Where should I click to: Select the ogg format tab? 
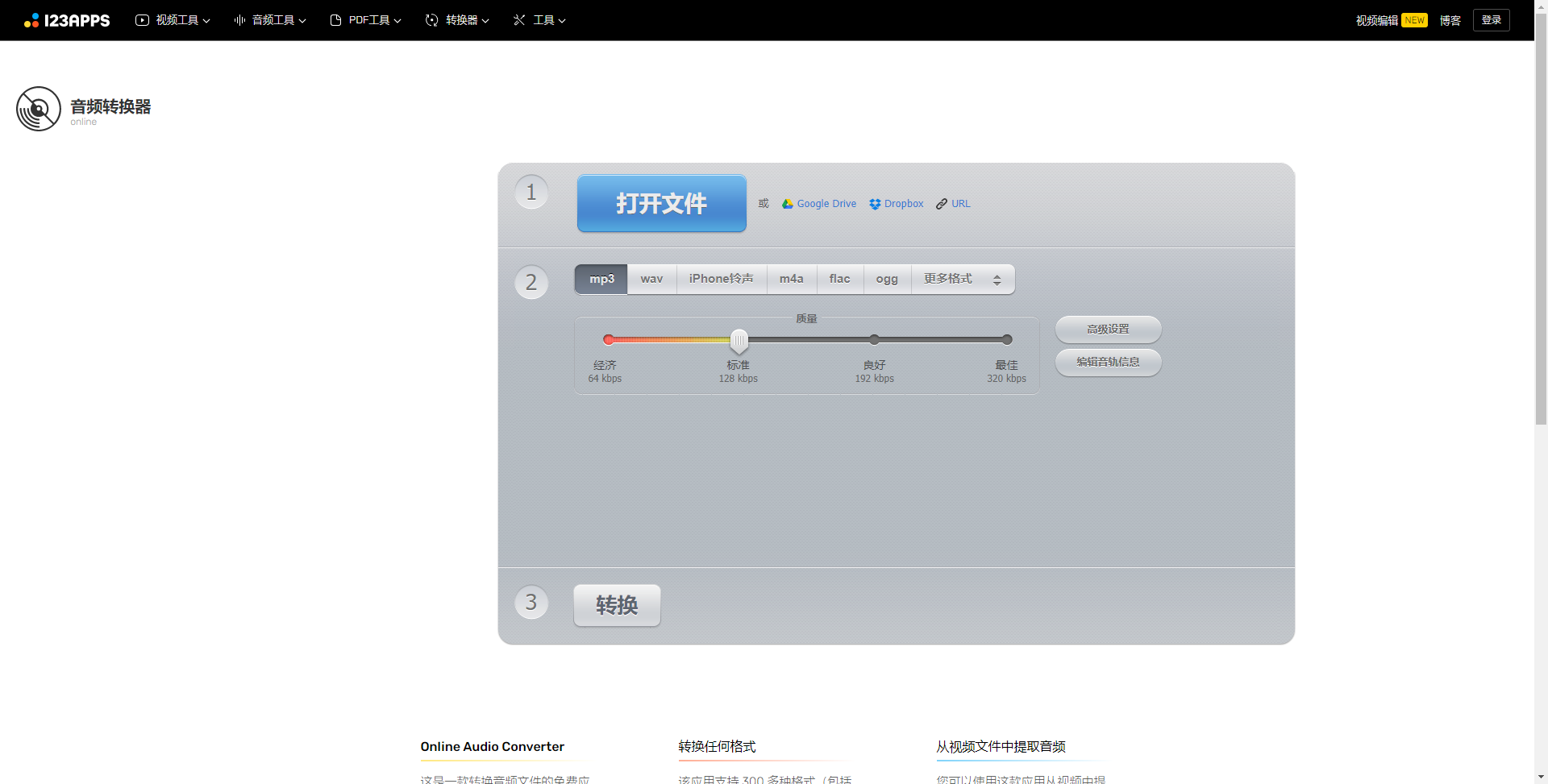pos(887,279)
